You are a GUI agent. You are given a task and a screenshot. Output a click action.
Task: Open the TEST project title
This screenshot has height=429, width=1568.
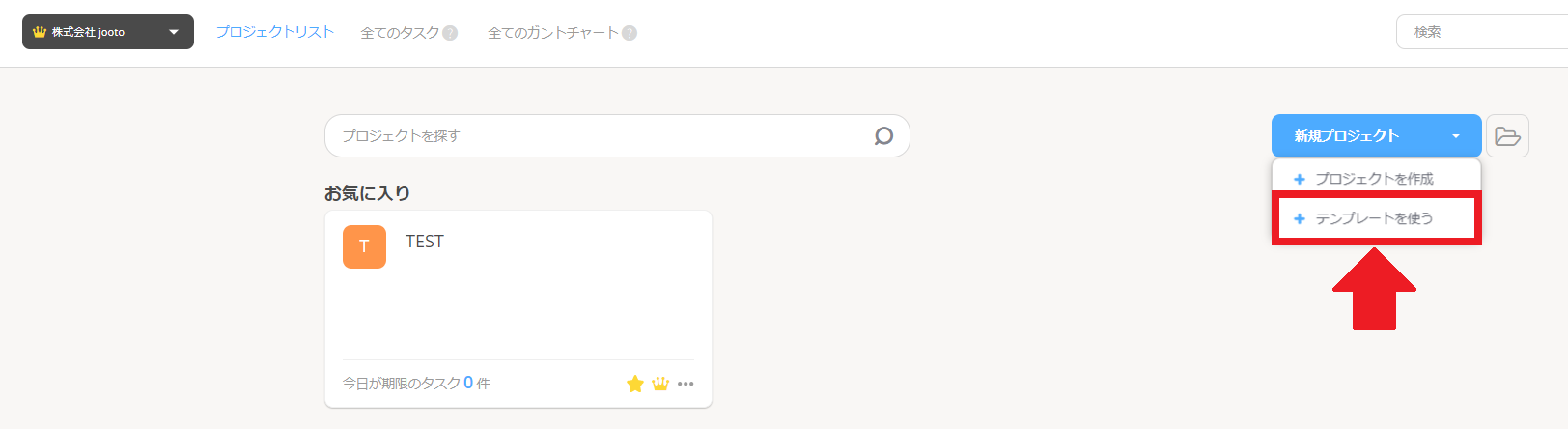[425, 242]
